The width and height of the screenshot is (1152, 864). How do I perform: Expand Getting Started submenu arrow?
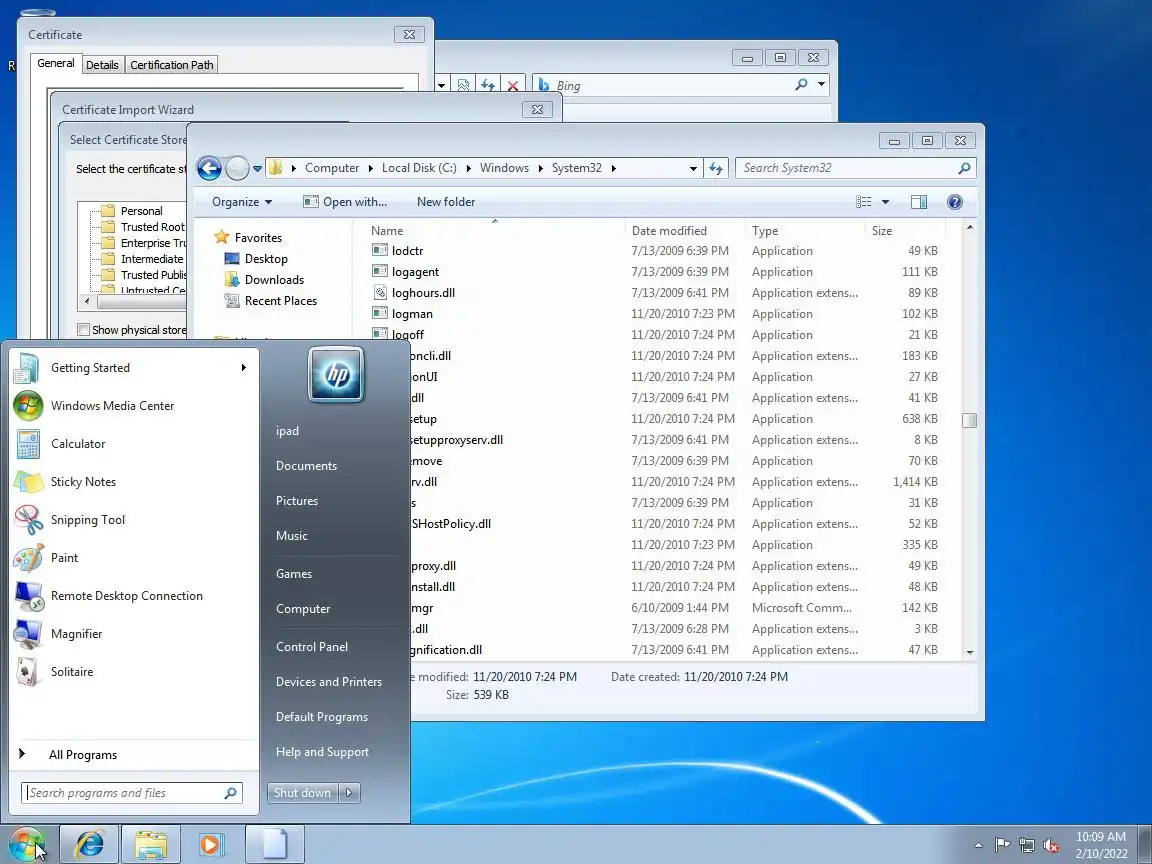243,367
